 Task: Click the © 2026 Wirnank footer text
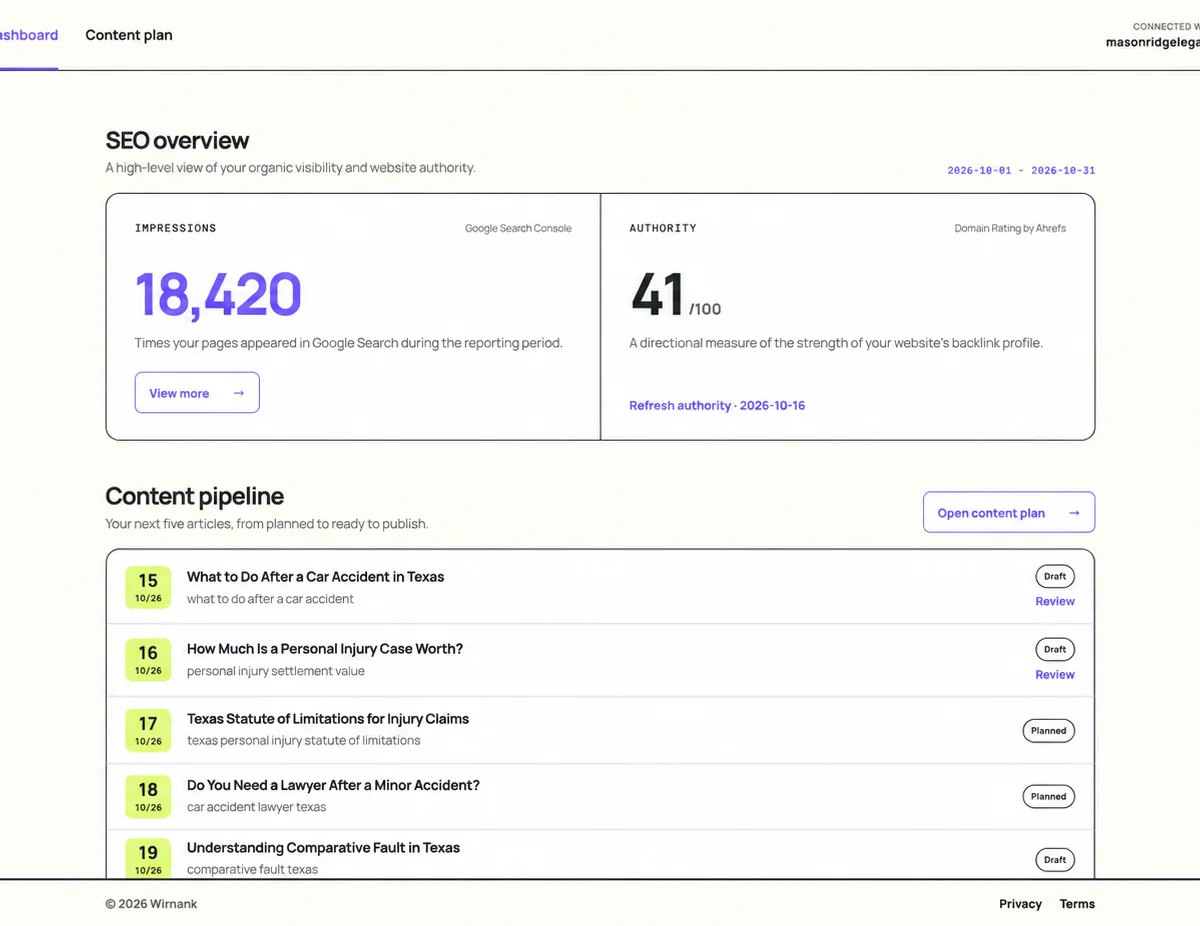click(x=152, y=904)
